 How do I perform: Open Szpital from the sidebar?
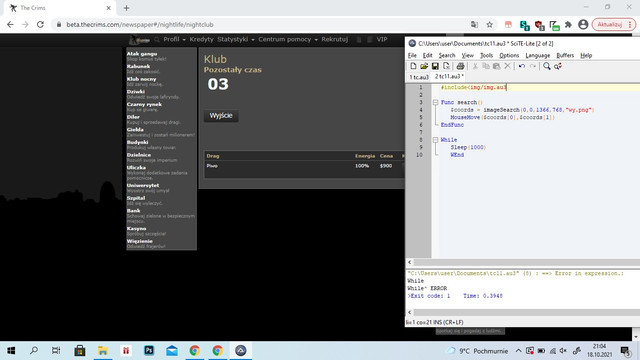136,198
